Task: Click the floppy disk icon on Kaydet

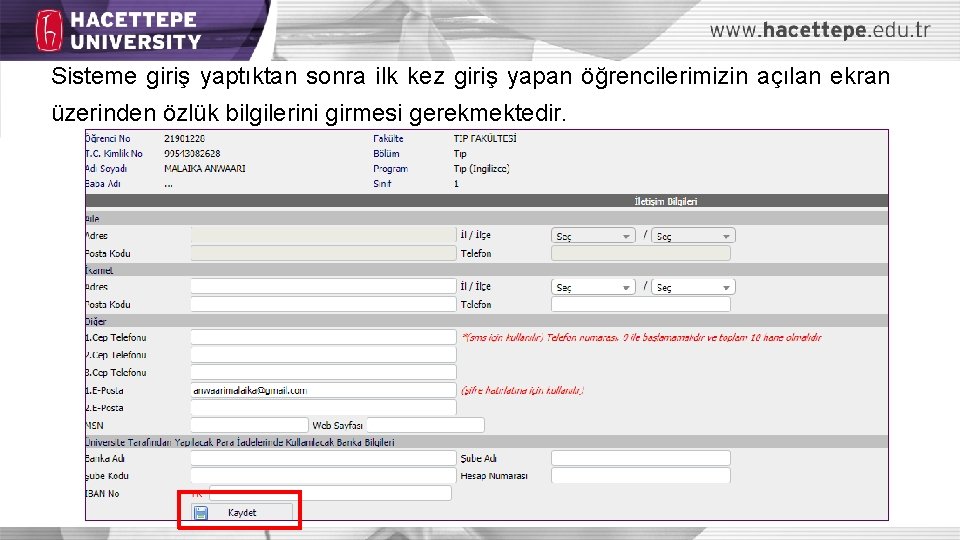Action: click(201, 513)
